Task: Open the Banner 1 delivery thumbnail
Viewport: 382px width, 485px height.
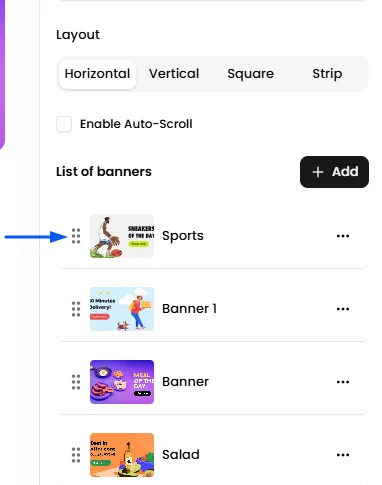Action: click(122, 309)
